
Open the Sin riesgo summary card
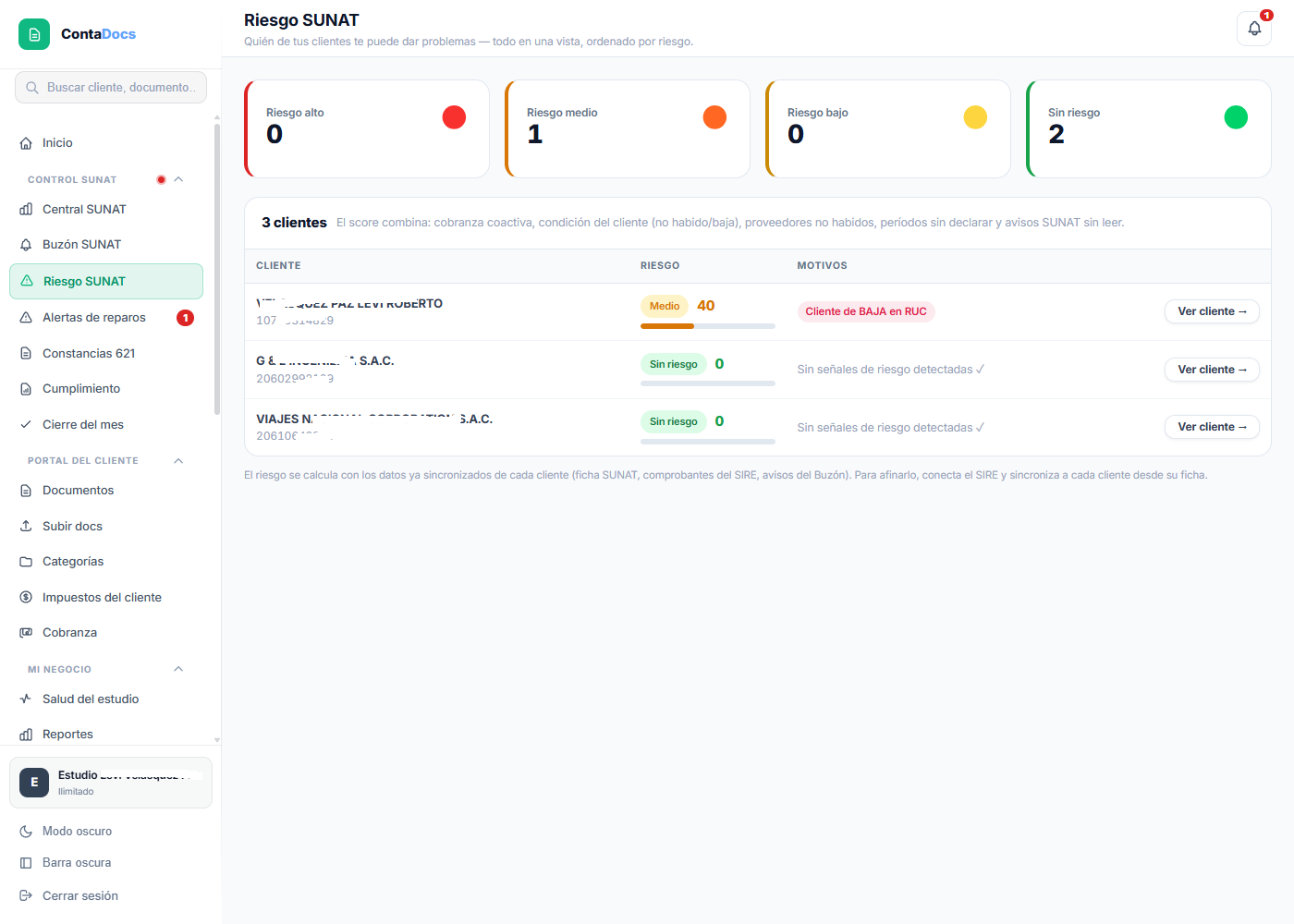pos(1149,128)
